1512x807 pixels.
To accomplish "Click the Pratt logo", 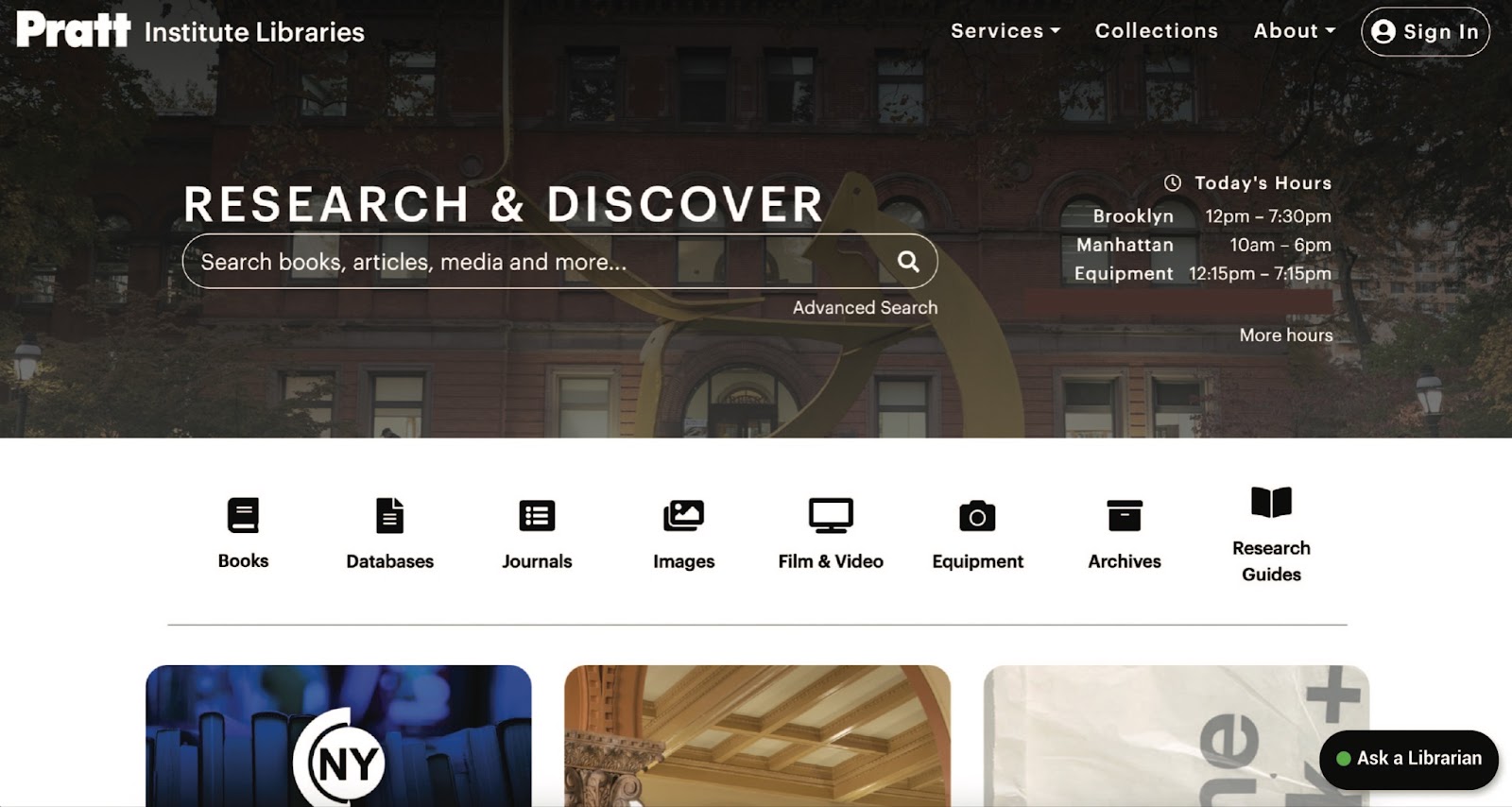I will pyautogui.click(x=74, y=29).
